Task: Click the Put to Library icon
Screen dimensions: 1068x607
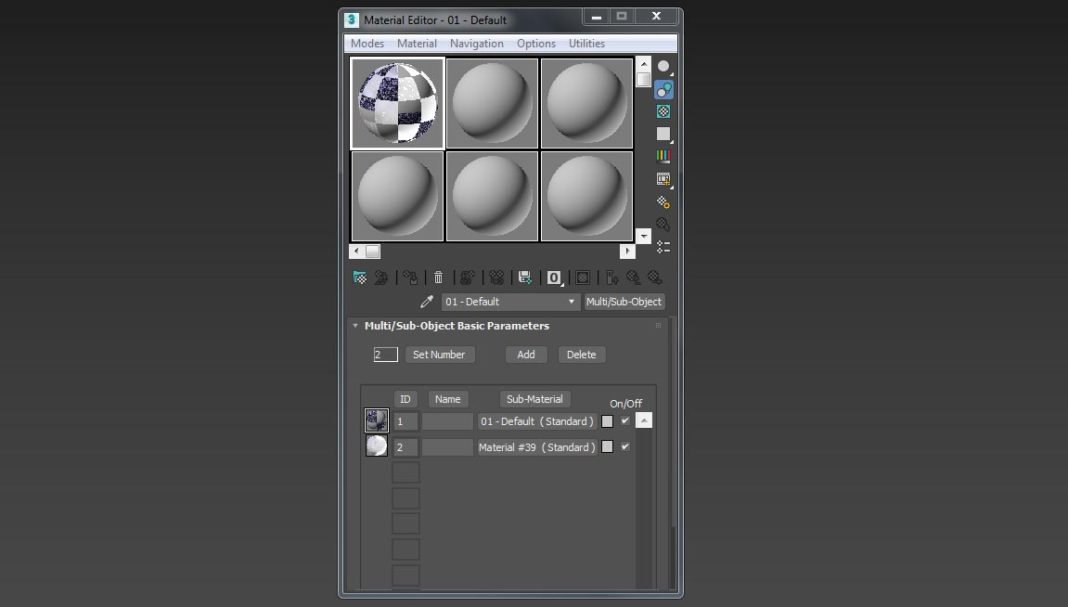Action: point(524,277)
